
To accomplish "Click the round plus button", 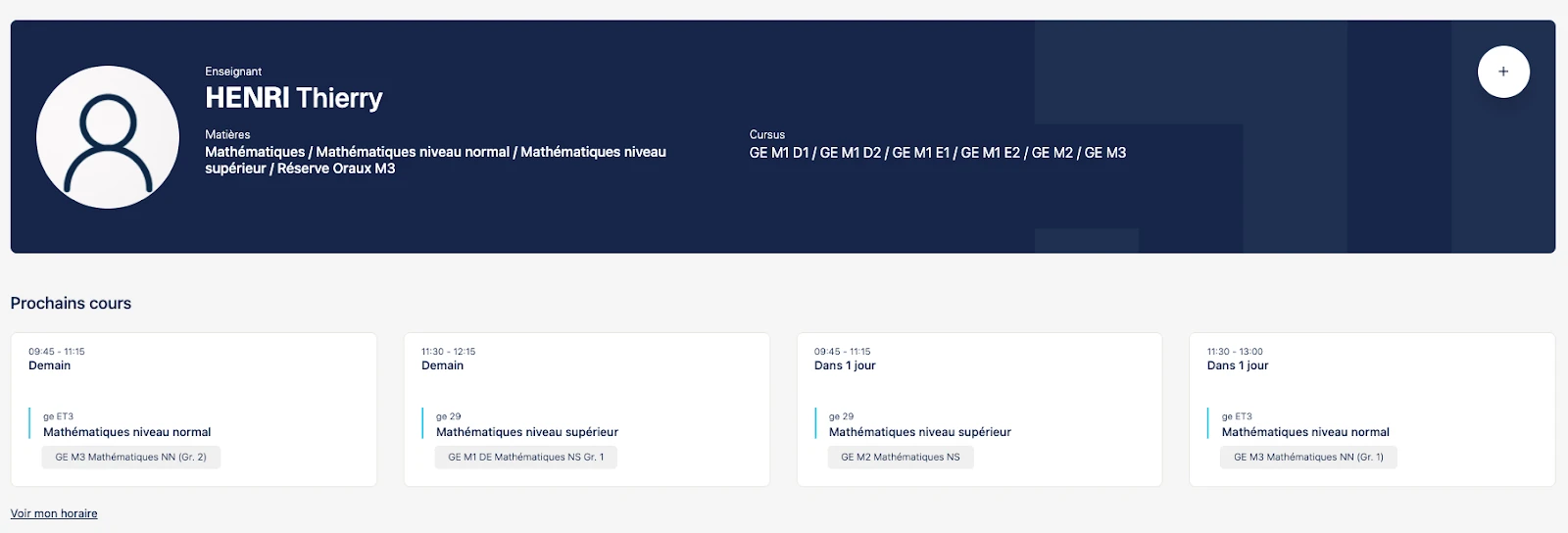I will tap(1503, 72).
